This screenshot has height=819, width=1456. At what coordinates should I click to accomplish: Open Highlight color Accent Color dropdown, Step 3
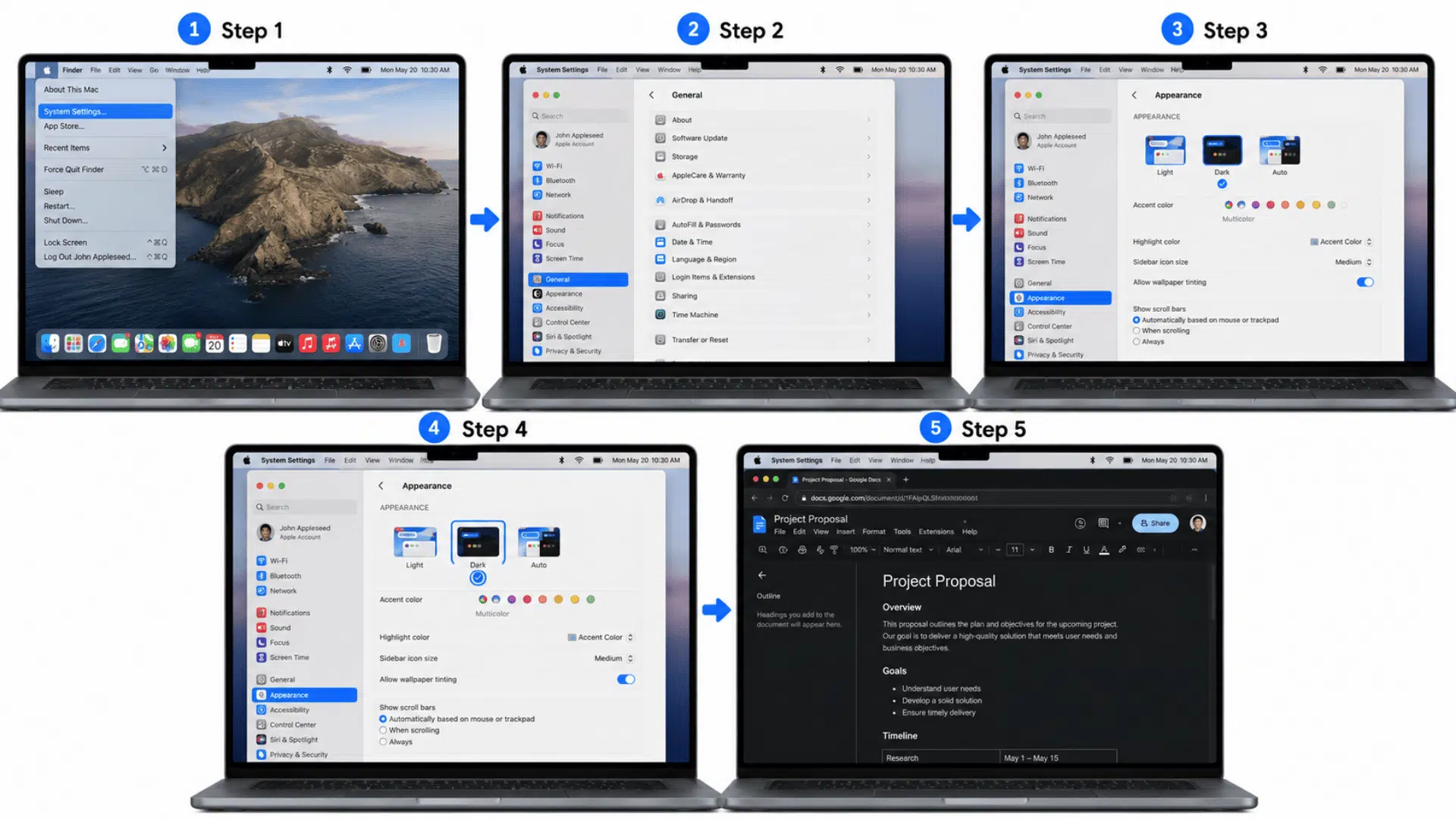pos(1341,242)
